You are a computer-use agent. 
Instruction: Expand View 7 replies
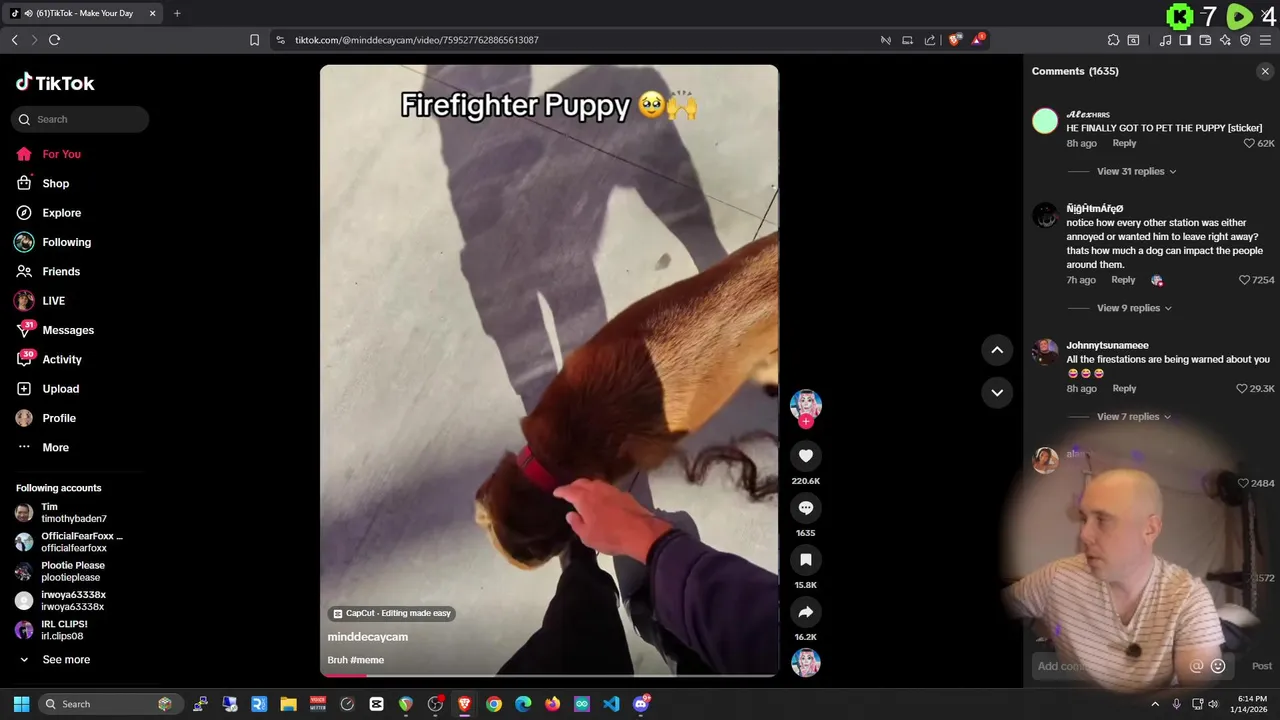pos(1134,416)
